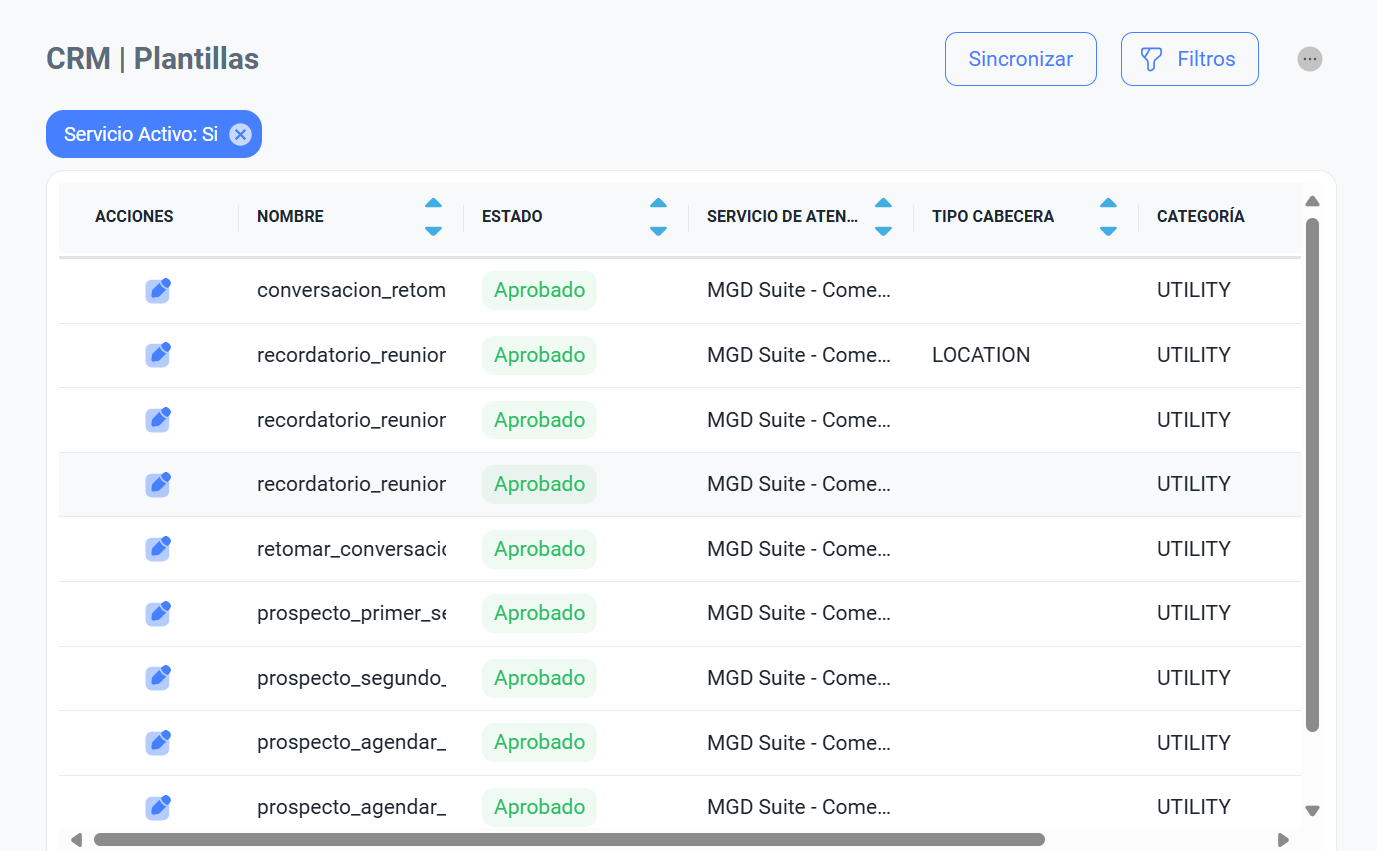Sort Estado column ascending with up arrow
Viewport: 1377px width, 851px height.
click(x=658, y=203)
